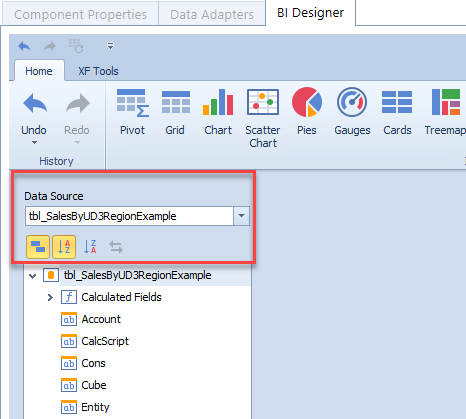Open the Data Adapters tab
Image resolution: width=466 pixels, height=419 pixels.
click(x=212, y=14)
